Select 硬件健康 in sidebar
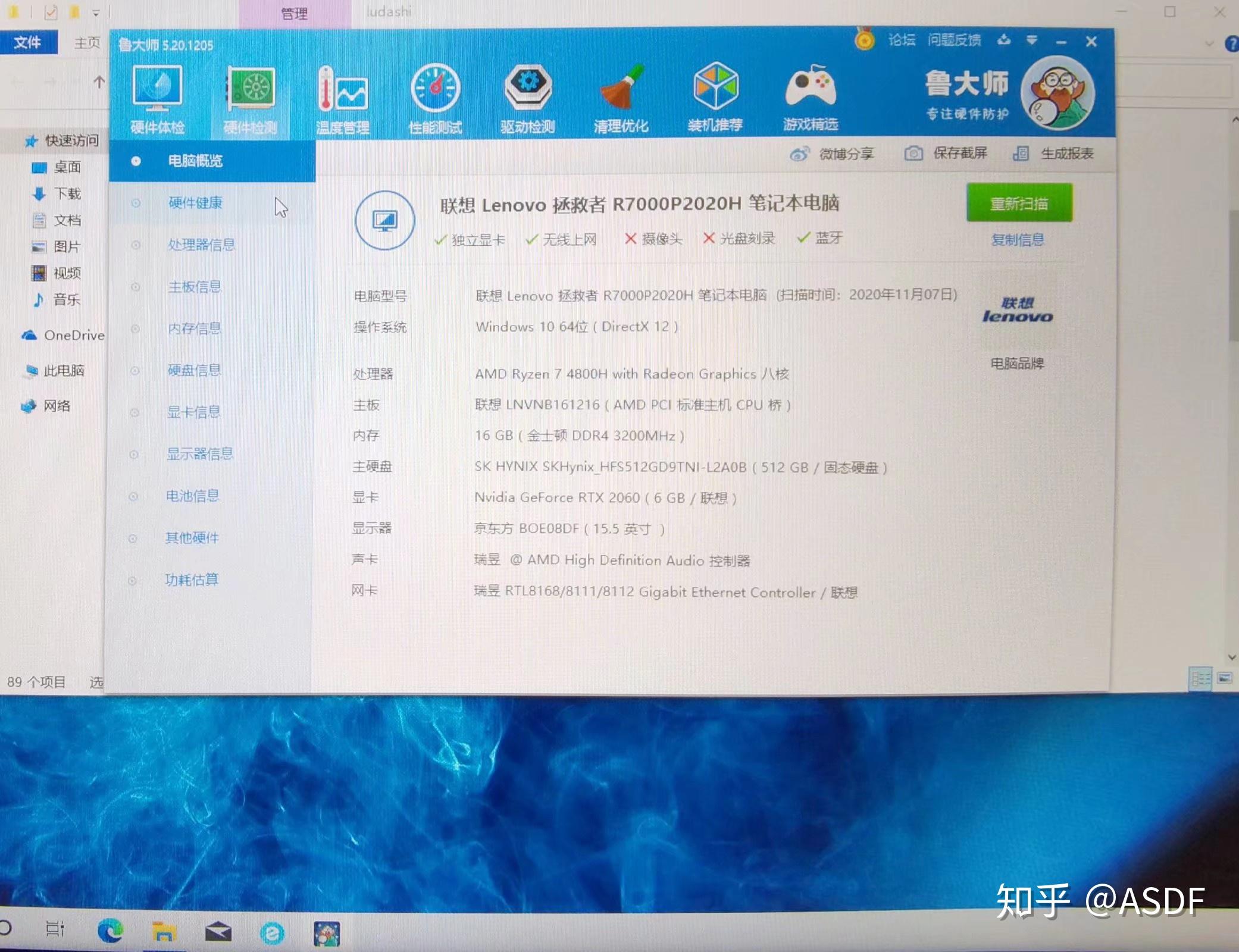Image resolution: width=1239 pixels, height=952 pixels. pos(212,202)
